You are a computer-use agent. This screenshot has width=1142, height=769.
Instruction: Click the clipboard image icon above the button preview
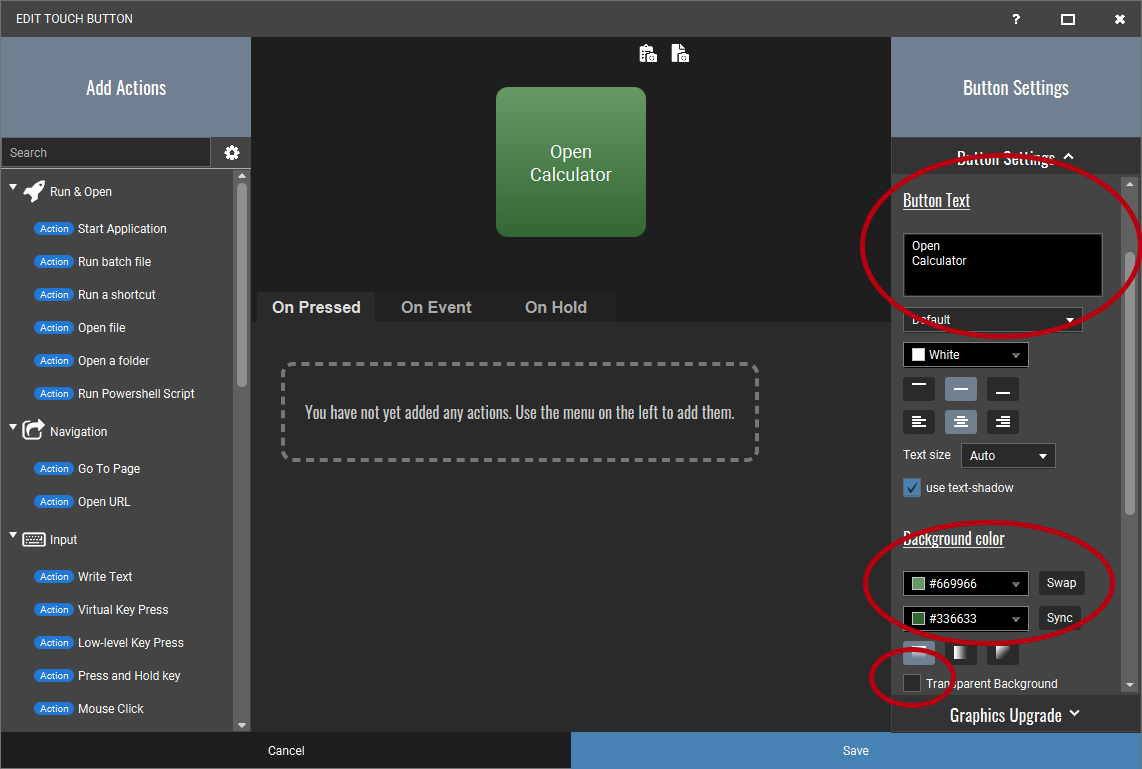[x=648, y=54]
